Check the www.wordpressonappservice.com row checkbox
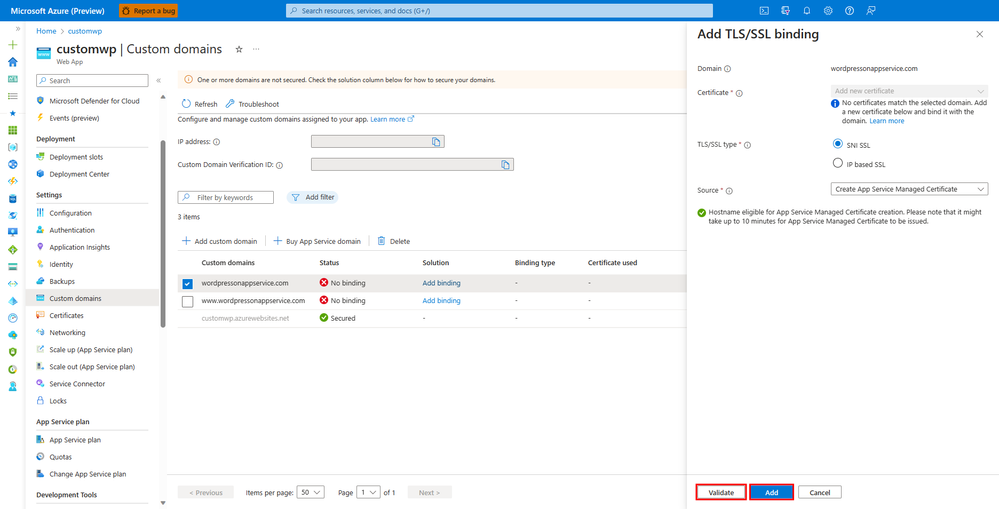999x509 pixels. pyautogui.click(x=187, y=301)
